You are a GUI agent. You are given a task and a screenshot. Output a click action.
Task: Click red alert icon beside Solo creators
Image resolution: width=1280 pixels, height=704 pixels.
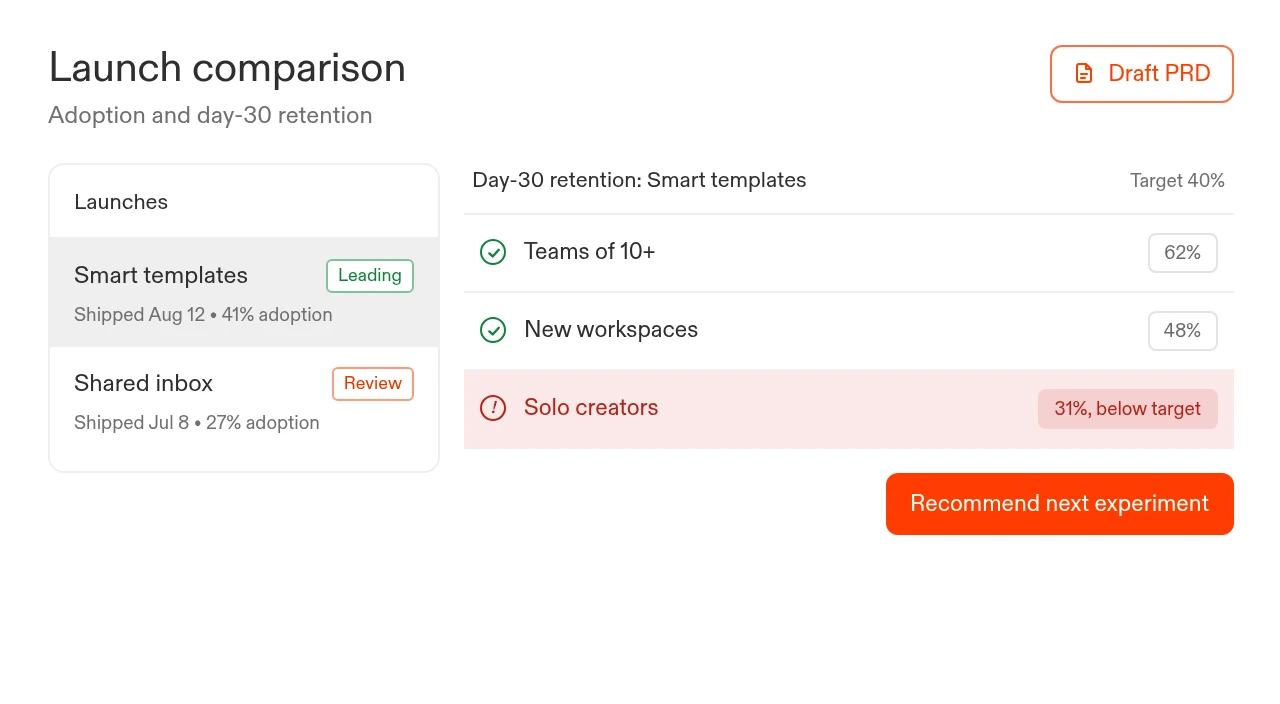point(493,408)
